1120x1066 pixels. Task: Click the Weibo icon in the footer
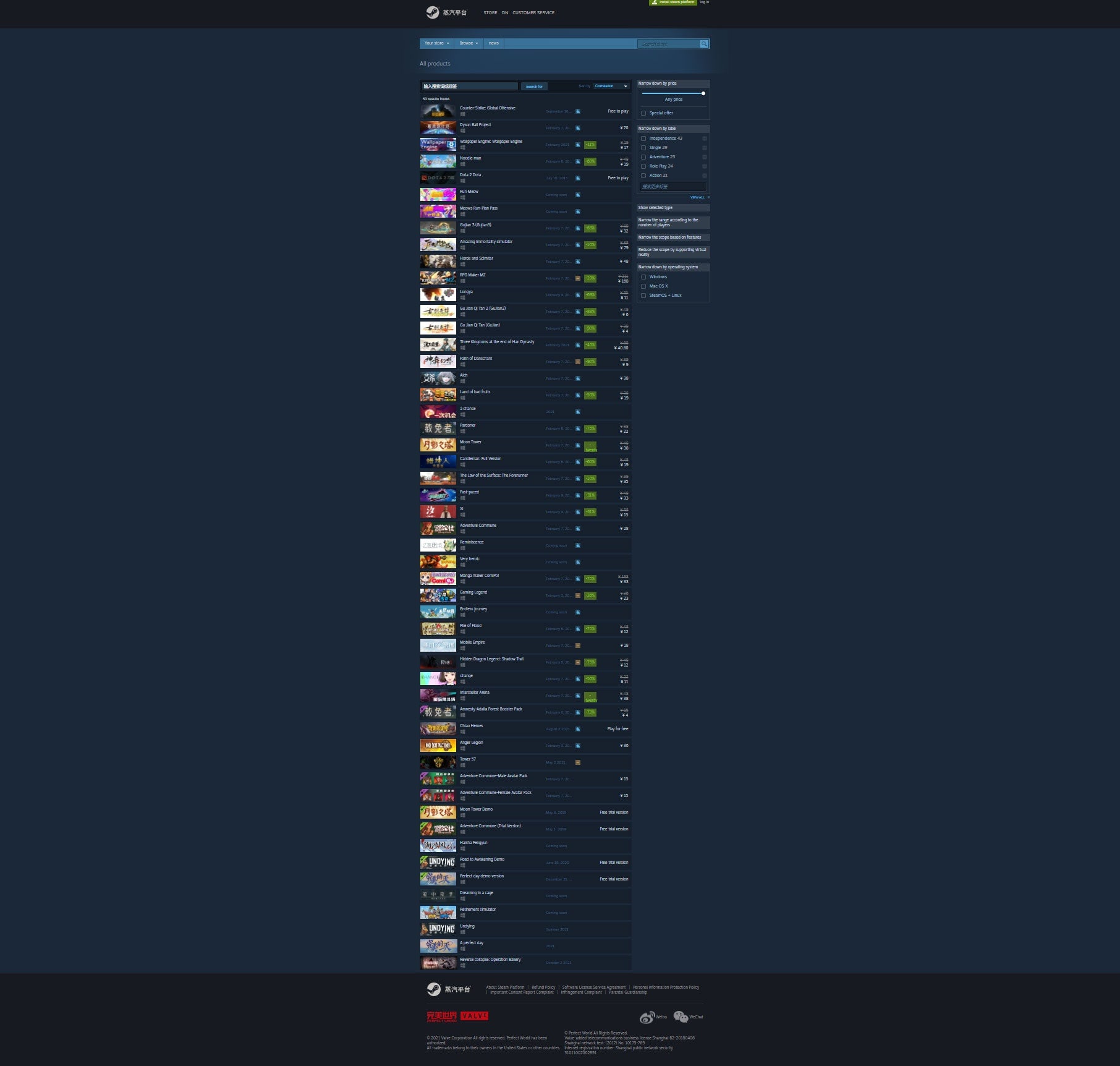tap(648, 1016)
